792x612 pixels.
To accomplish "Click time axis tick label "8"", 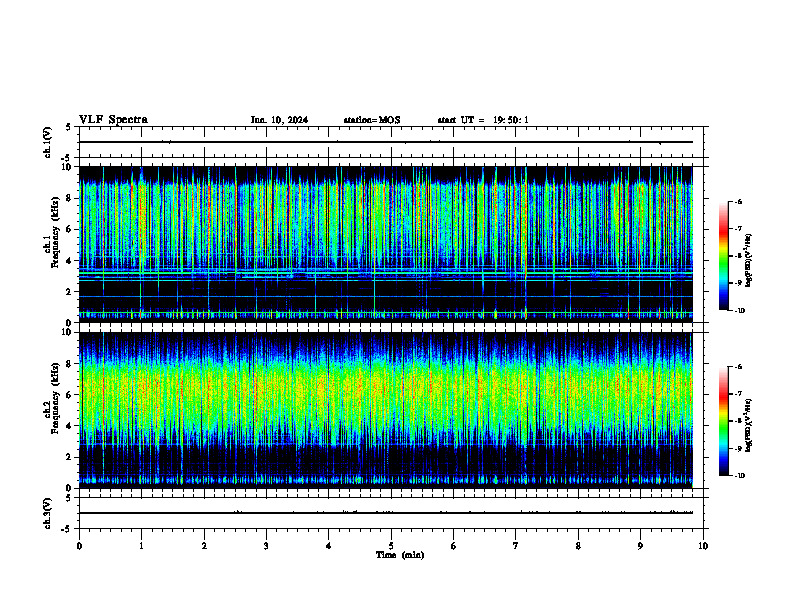I will 578,546.
